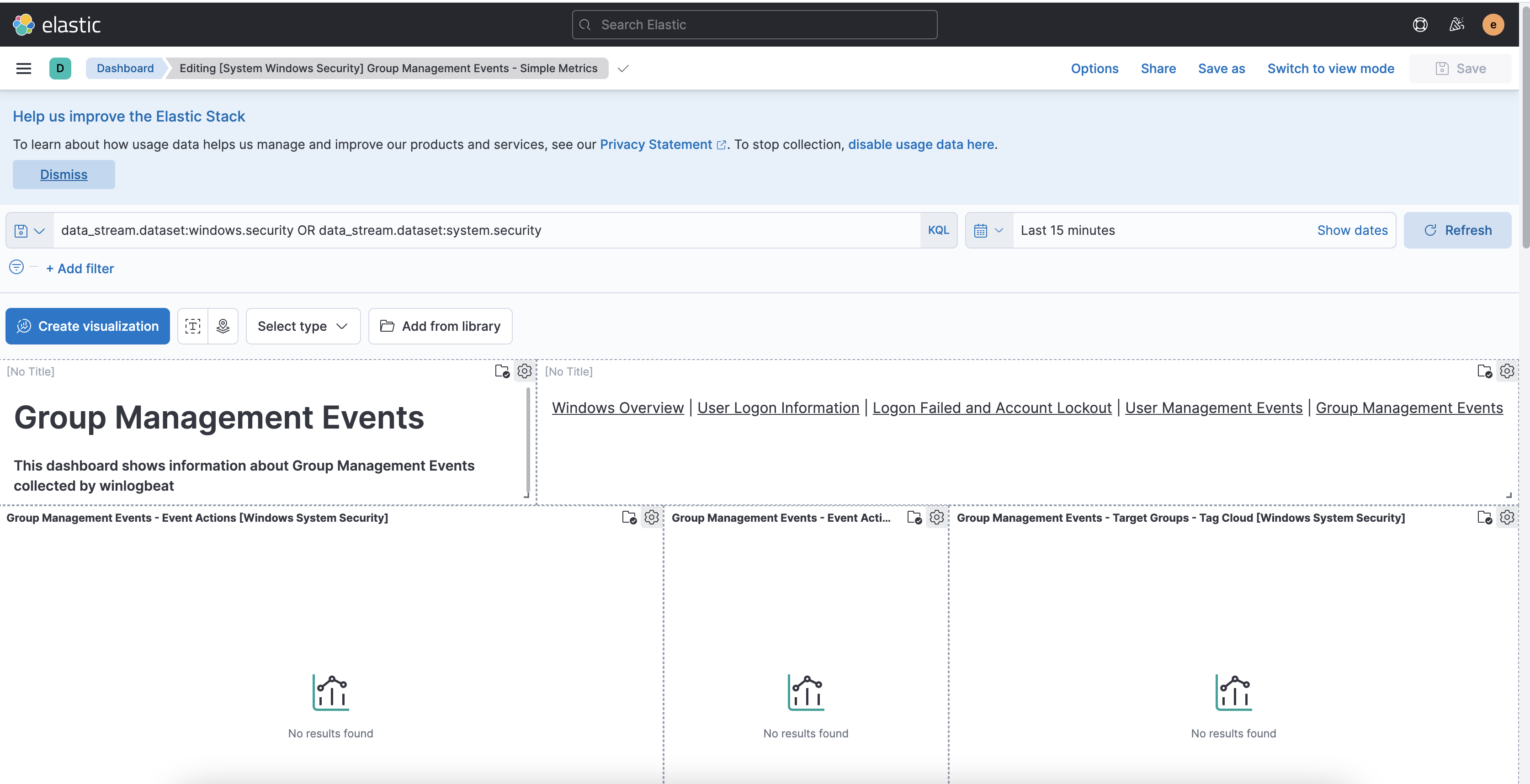Expand the Select type dropdown
The height and width of the screenshot is (784, 1530).
[303, 326]
